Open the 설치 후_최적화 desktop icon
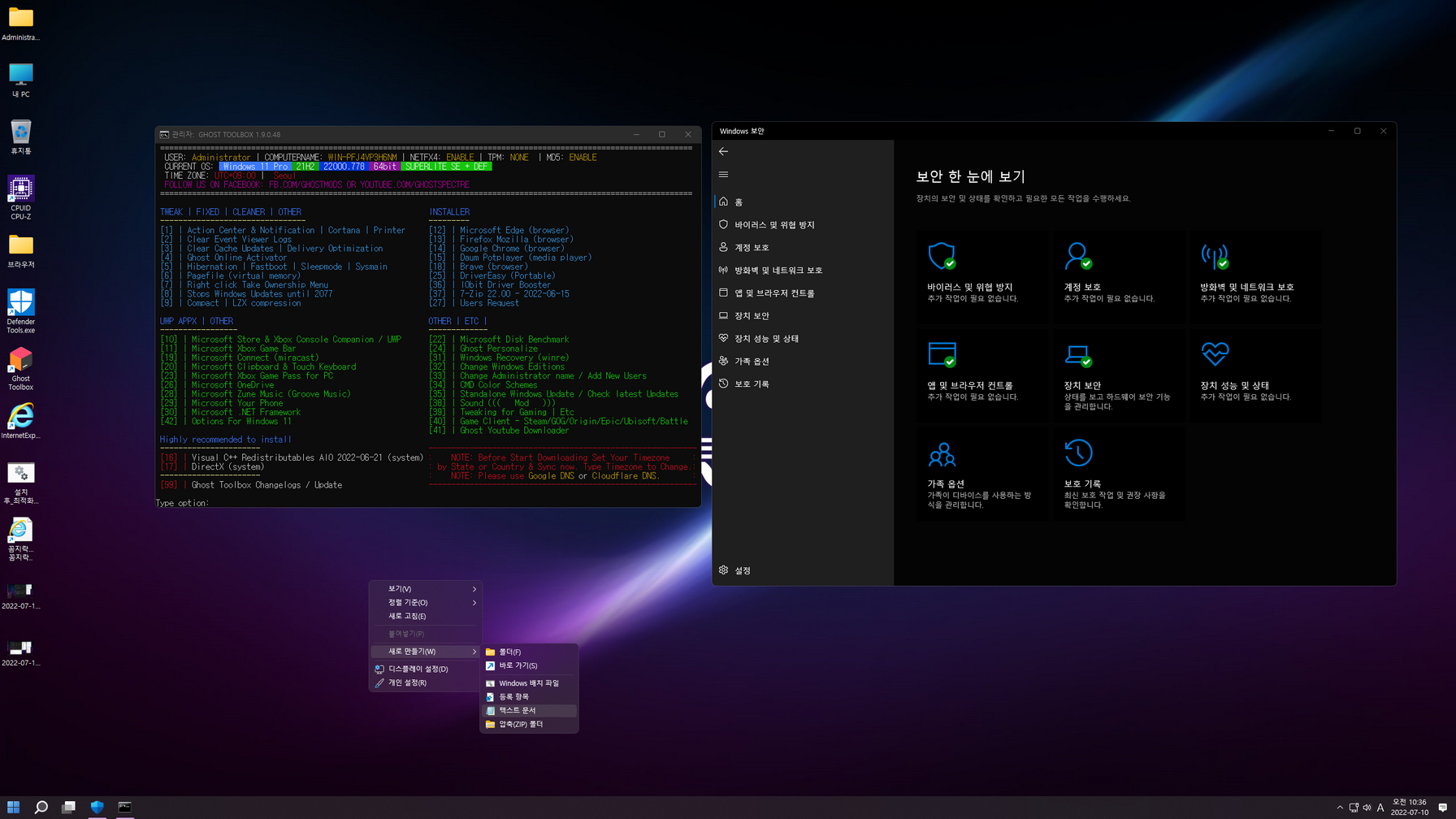The height and width of the screenshot is (819, 1456). point(20,483)
